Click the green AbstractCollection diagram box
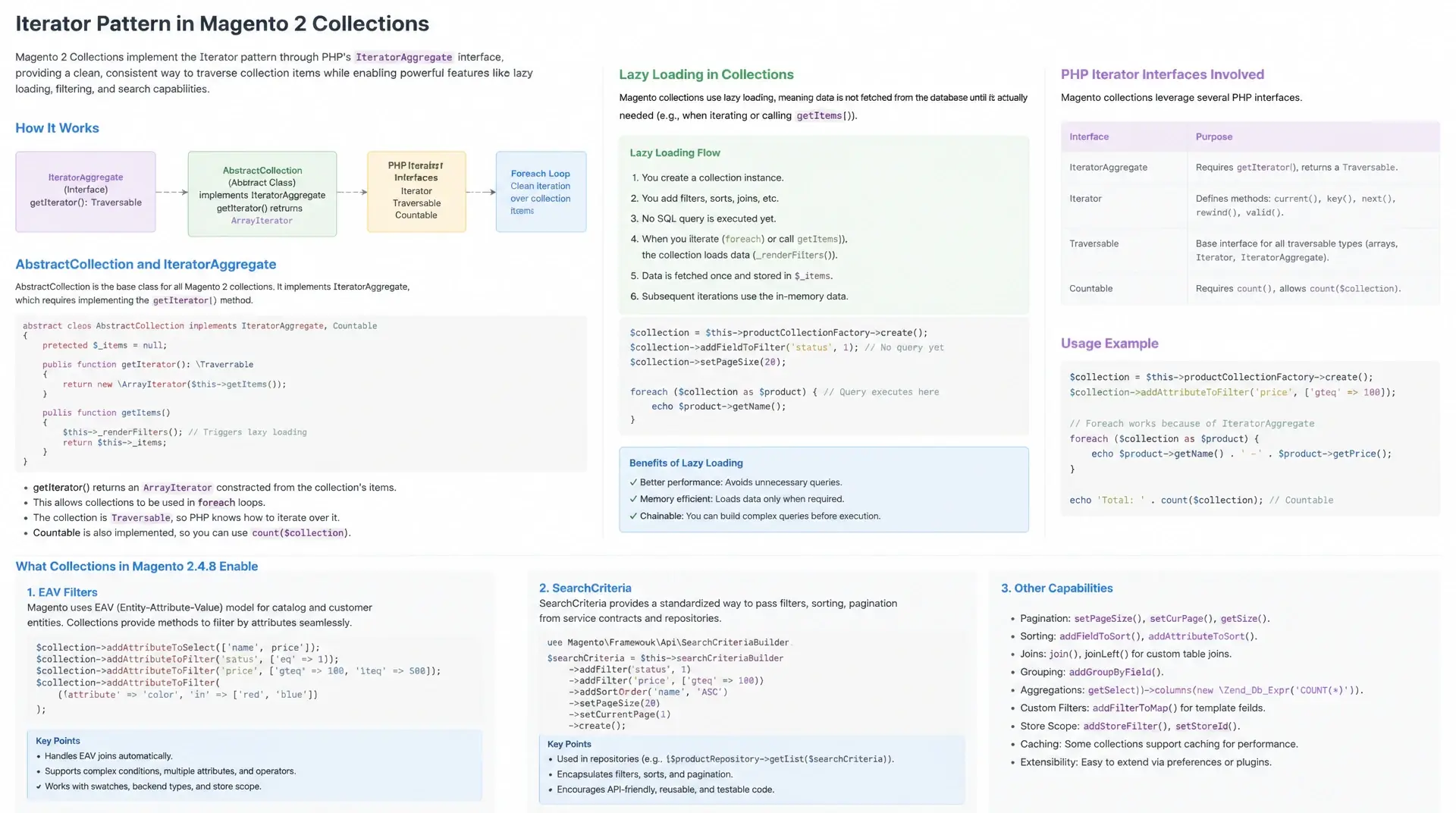1456x813 pixels. pyautogui.click(x=262, y=194)
